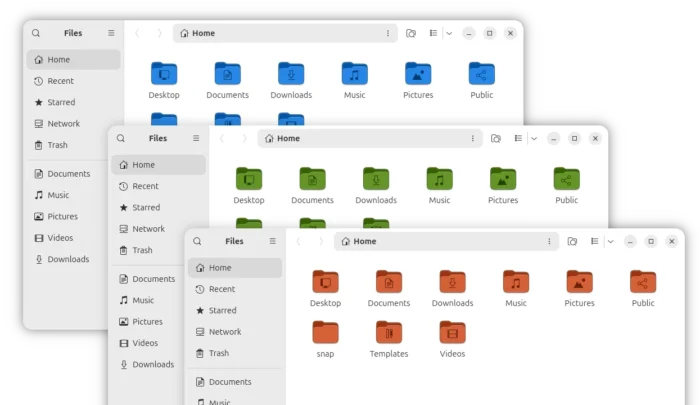Open the orange Desktop folder
Viewport: 700px width, 405px height.
[325, 282]
